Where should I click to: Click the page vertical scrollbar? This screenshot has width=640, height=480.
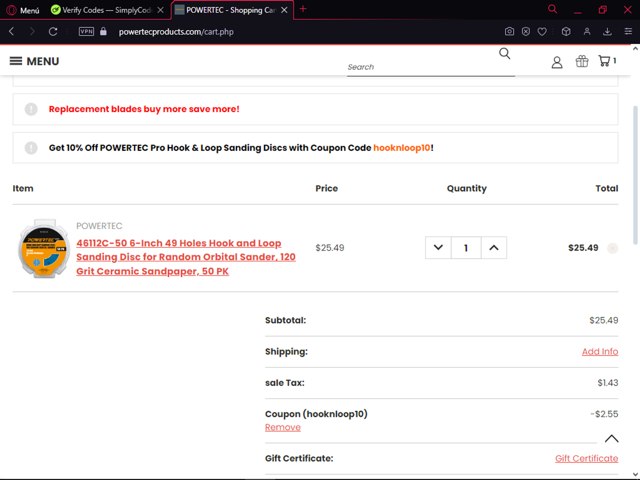[x=635, y=176]
